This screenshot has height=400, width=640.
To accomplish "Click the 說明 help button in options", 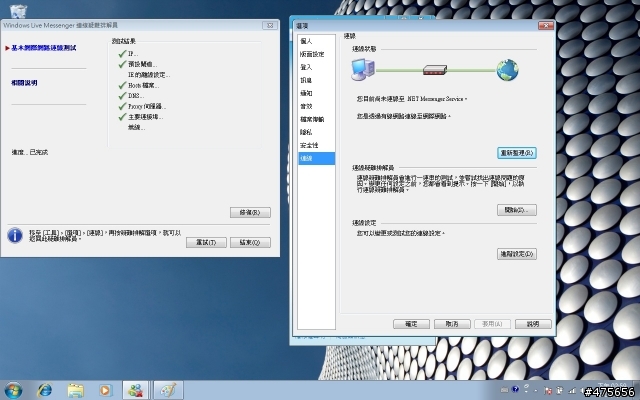I will [533, 324].
